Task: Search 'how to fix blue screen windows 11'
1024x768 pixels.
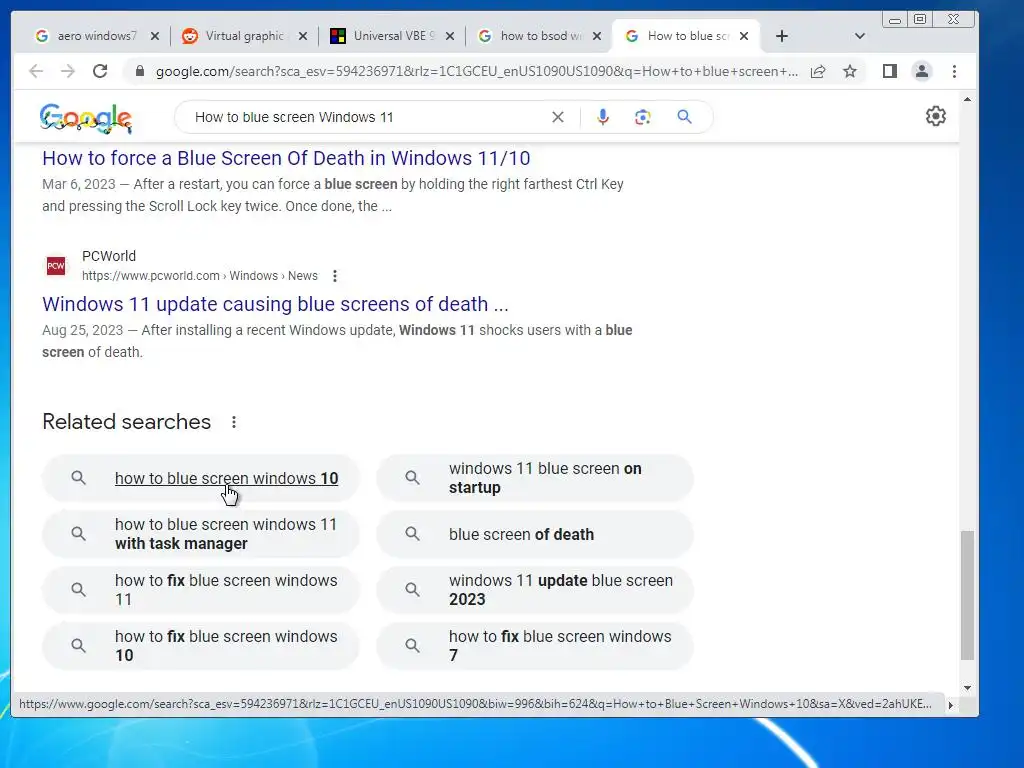Action: (x=200, y=590)
